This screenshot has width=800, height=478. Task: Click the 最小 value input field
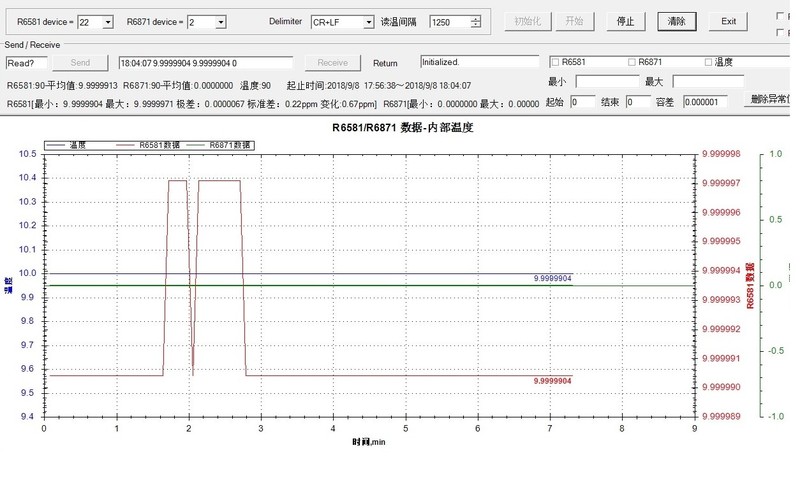coord(607,81)
